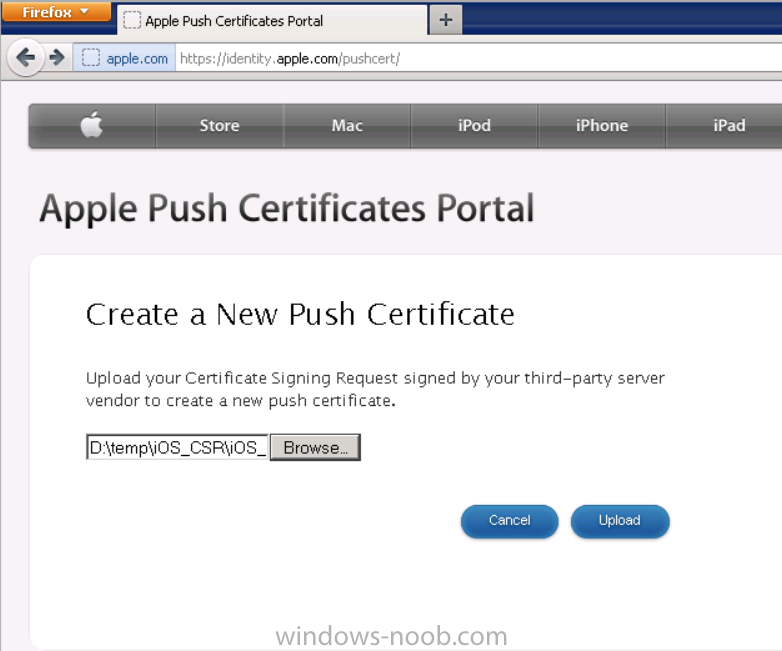The width and height of the screenshot is (782, 651).
Task: Click the Apple Push Certificates Portal heading
Action: click(287, 209)
